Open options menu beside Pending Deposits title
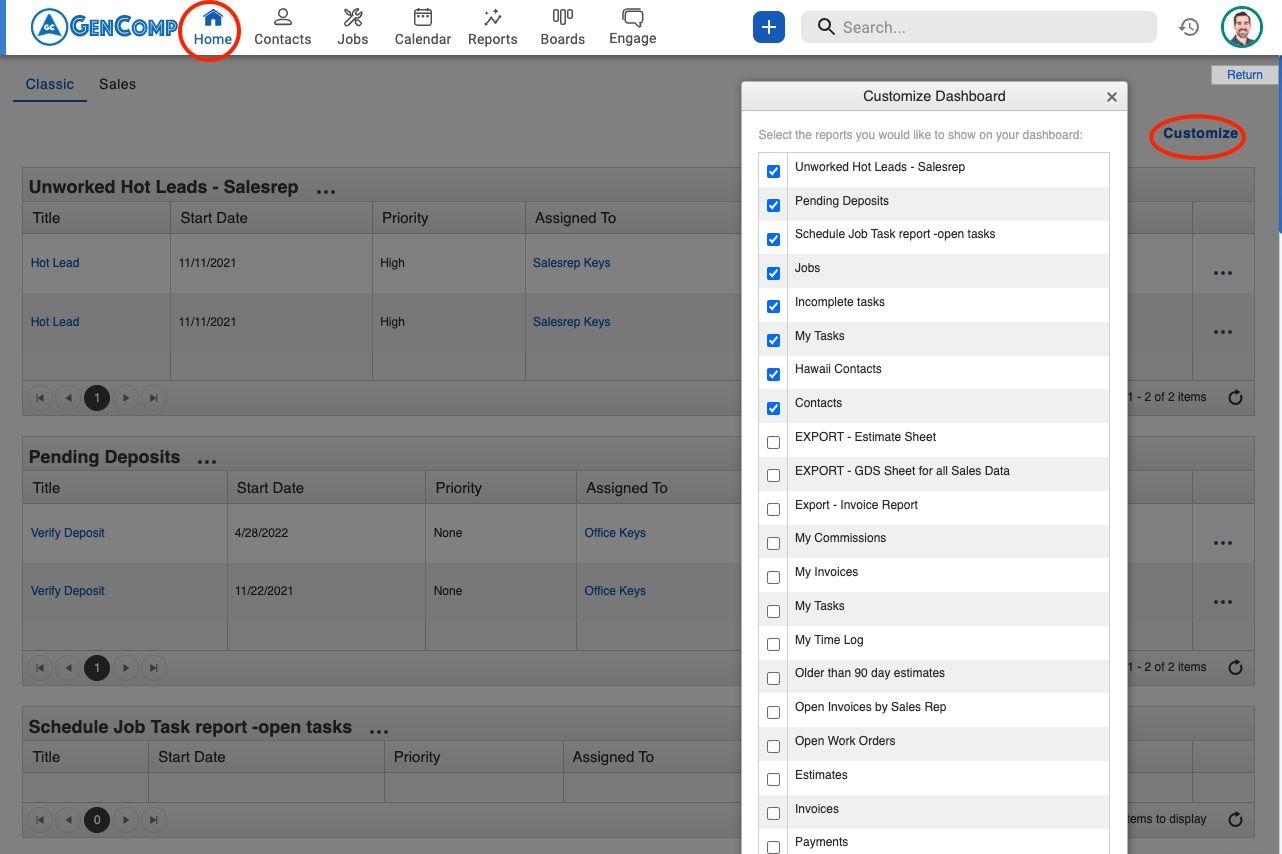The width and height of the screenshot is (1282, 854). (207, 460)
